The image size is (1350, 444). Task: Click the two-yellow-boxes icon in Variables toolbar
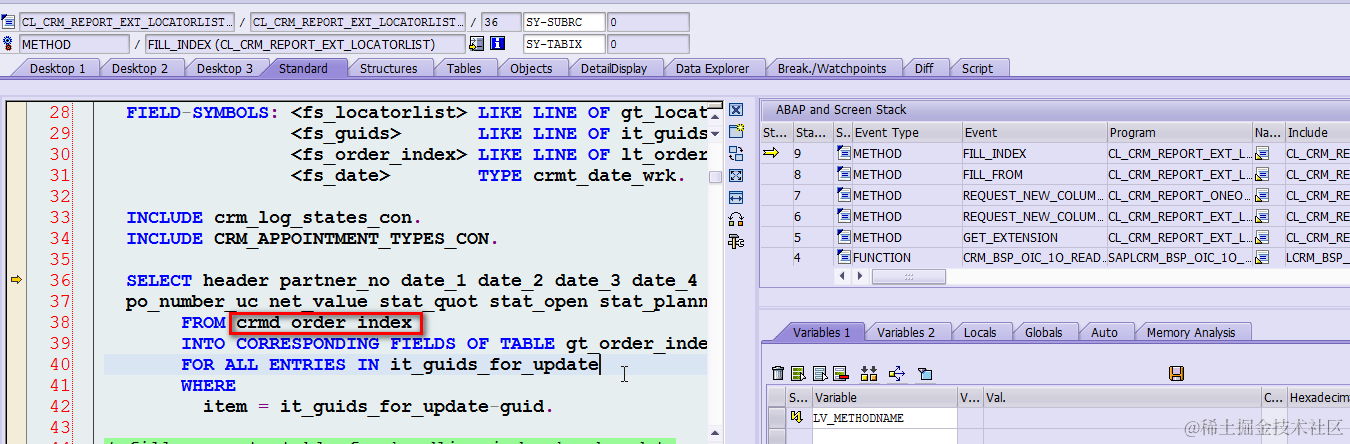[868, 373]
